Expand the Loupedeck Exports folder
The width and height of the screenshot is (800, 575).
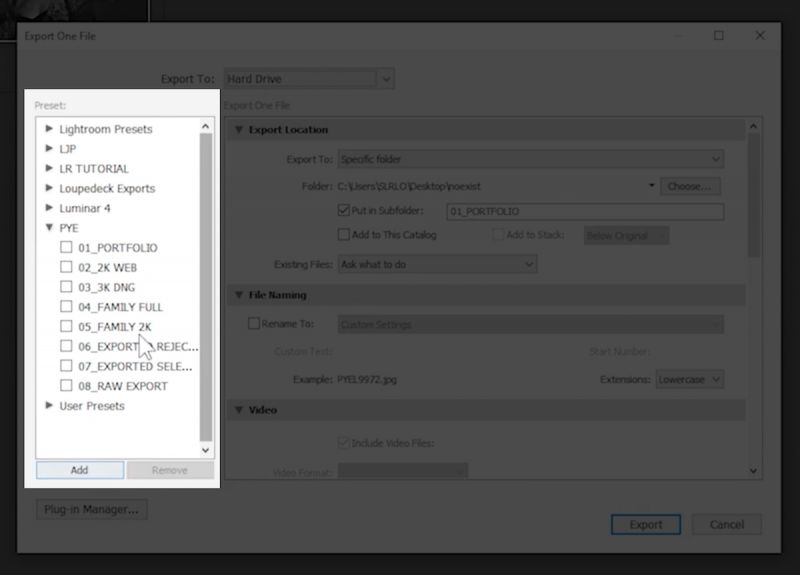[x=49, y=188]
